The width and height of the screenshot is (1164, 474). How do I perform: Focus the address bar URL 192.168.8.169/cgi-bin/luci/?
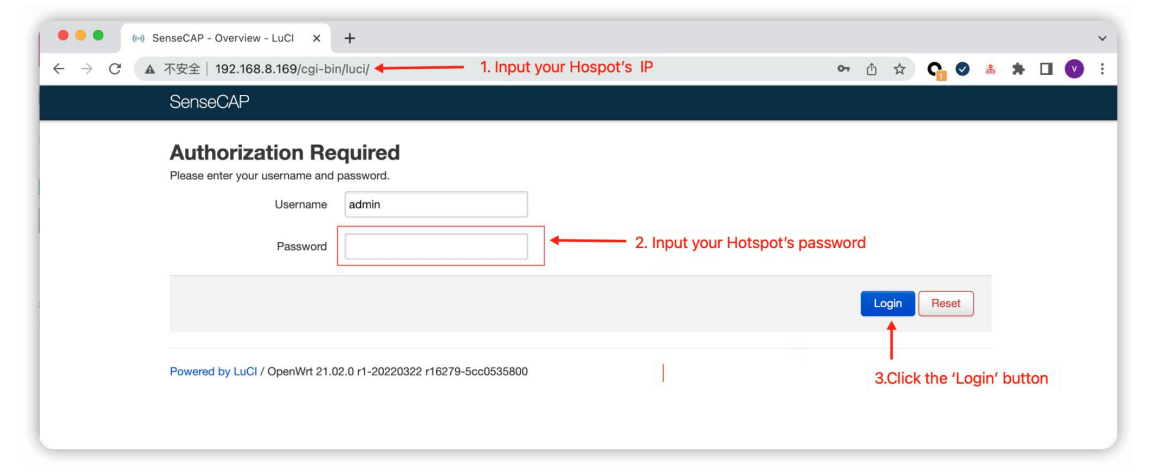pyautogui.click(x=292, y=69)
